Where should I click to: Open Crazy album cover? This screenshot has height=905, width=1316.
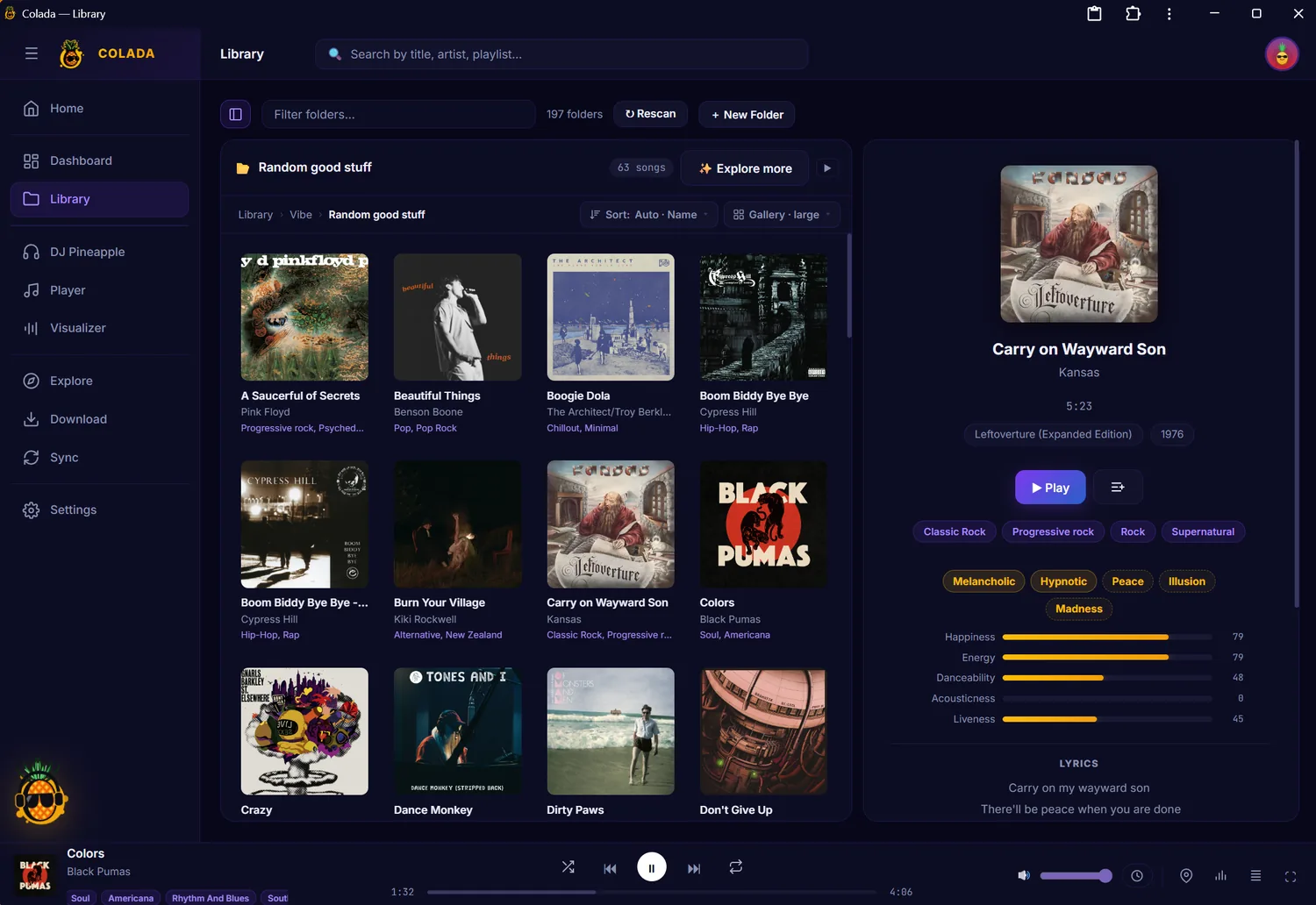(304, 731)
